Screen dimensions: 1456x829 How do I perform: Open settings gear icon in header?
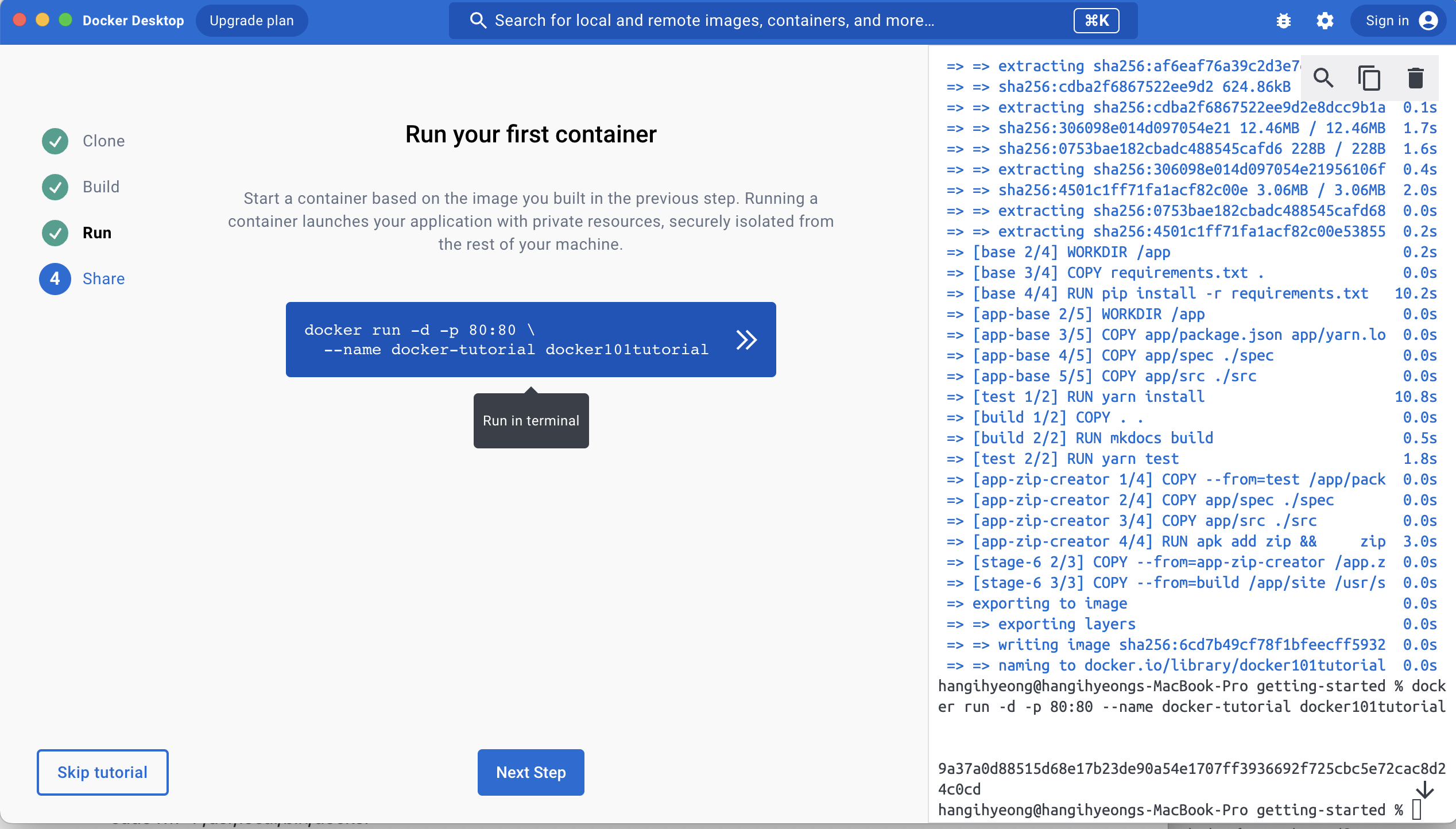coord(1325,21)
